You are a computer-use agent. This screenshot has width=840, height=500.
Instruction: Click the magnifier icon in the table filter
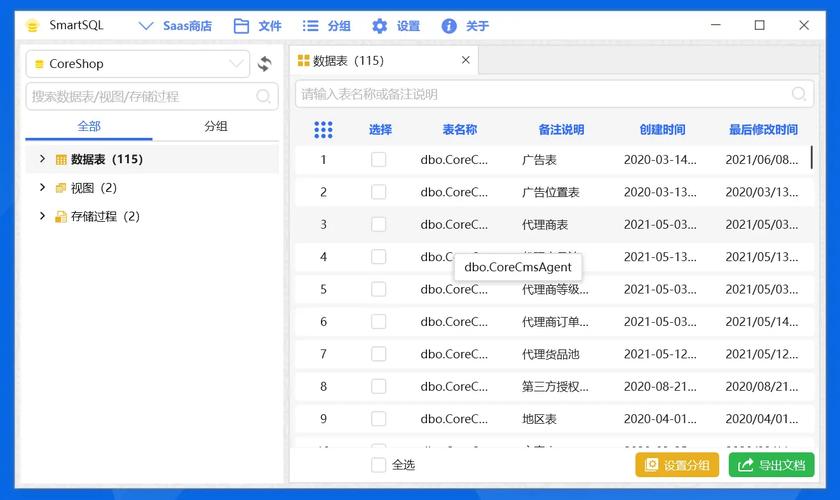coord(799,94)
